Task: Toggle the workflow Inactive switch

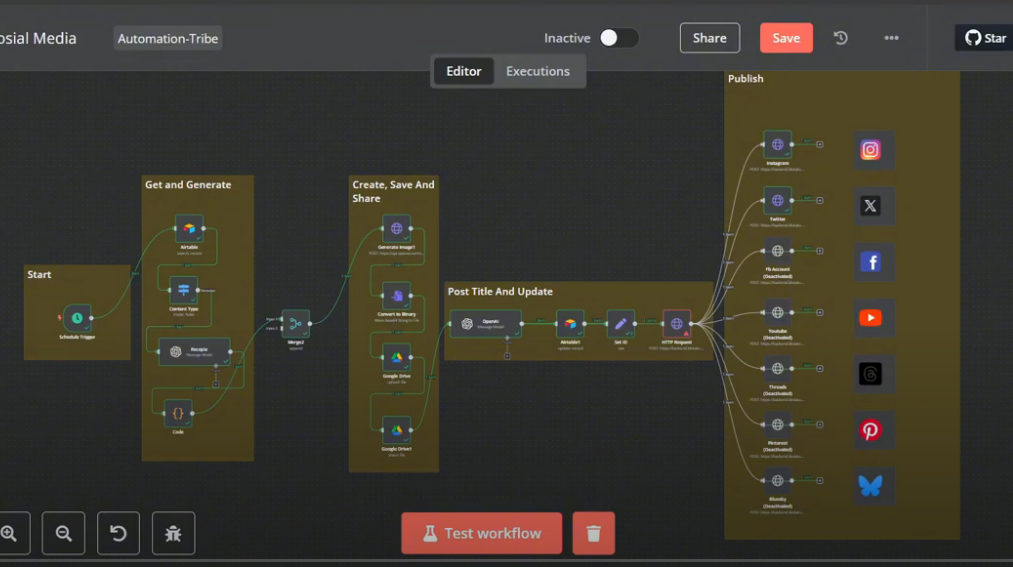Action: (x=618, y=38)
